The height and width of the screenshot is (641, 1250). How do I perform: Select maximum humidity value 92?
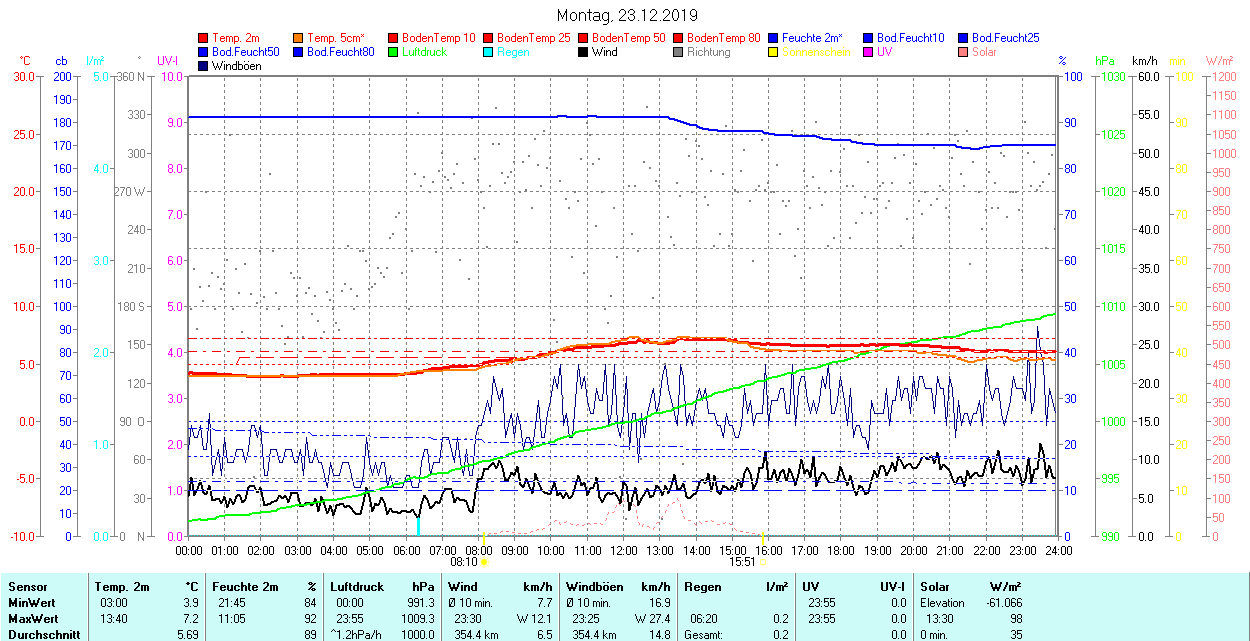[310, 619]
